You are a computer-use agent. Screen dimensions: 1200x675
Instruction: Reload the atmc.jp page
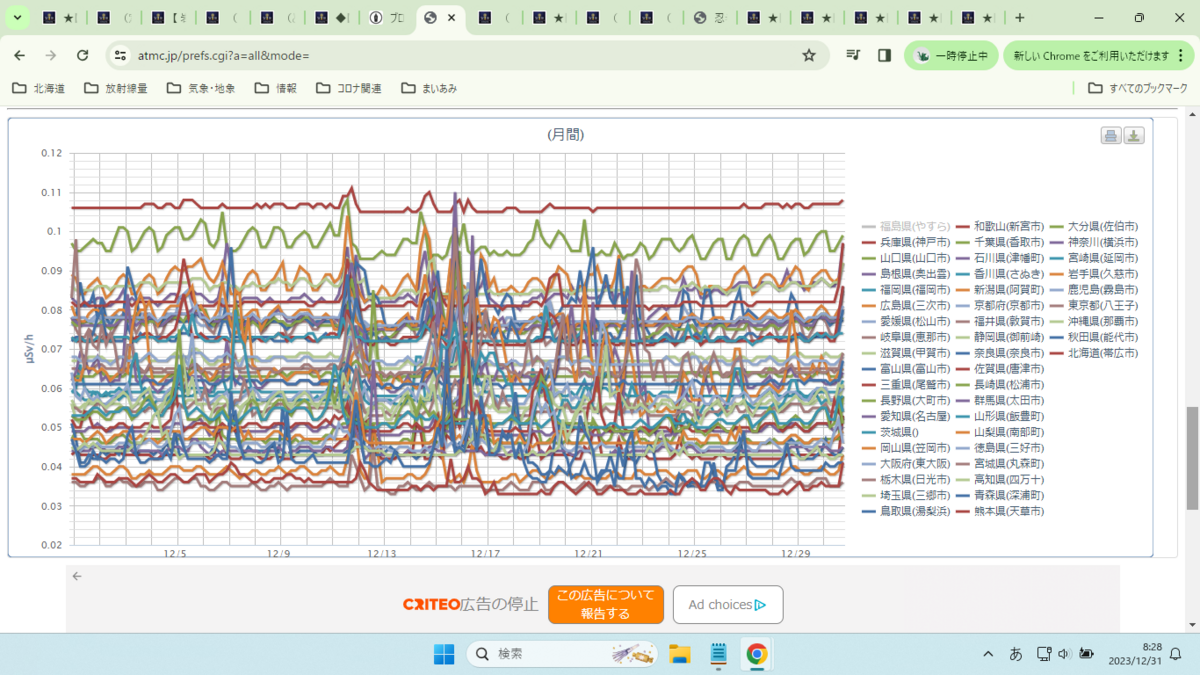click(x=83, y=56)
